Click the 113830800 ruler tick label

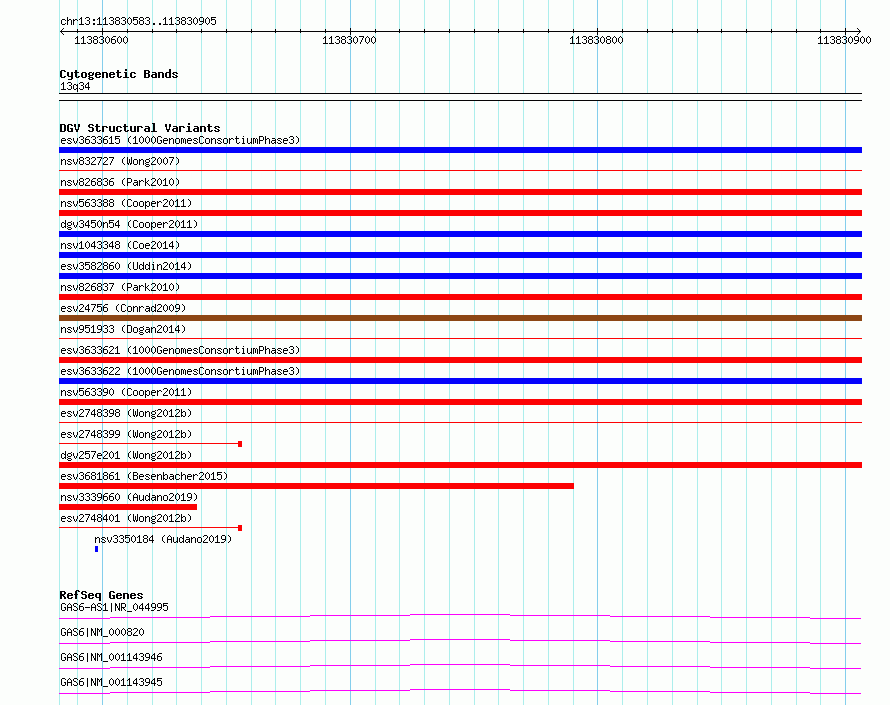click(x=596, y=40)
